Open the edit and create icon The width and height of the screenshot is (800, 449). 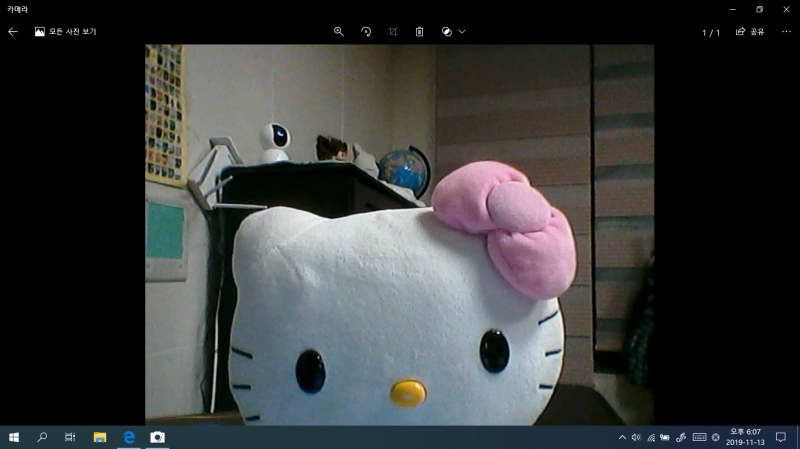(446, 32)
